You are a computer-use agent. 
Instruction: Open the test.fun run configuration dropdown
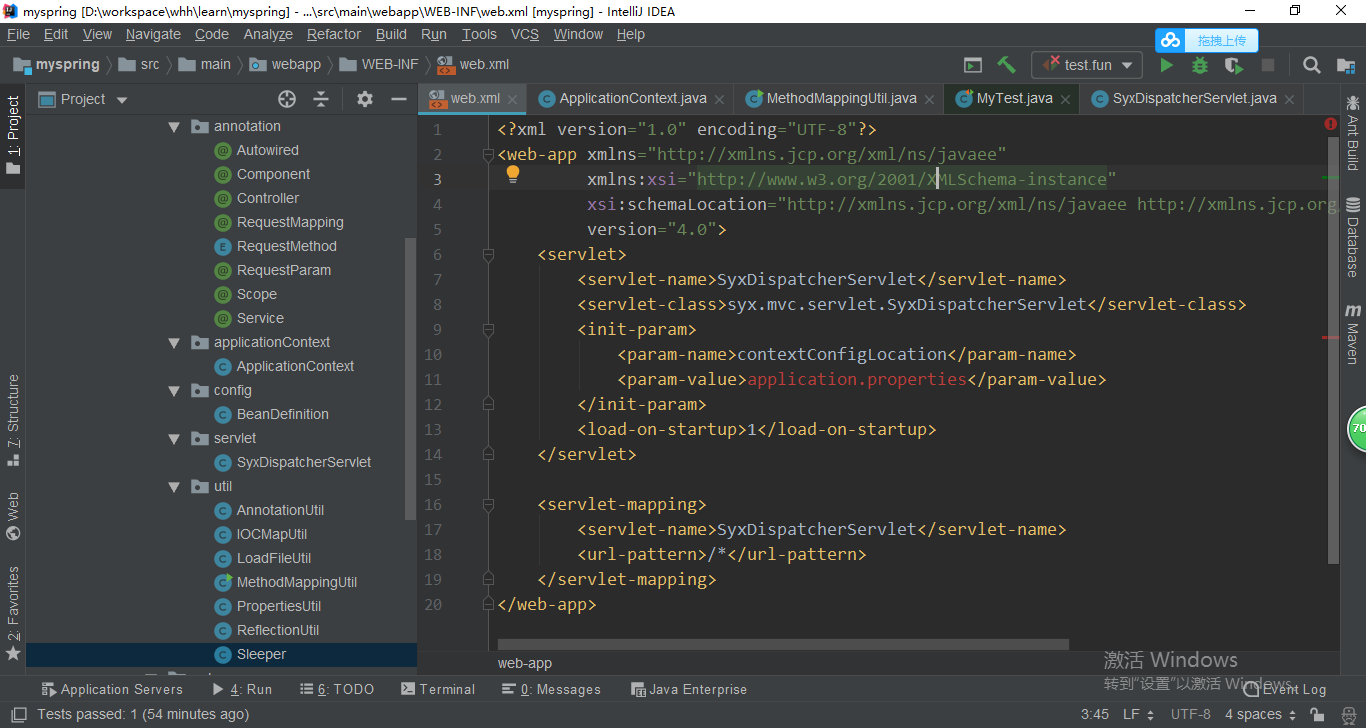pyautogui.click(x=1087, y=65)
